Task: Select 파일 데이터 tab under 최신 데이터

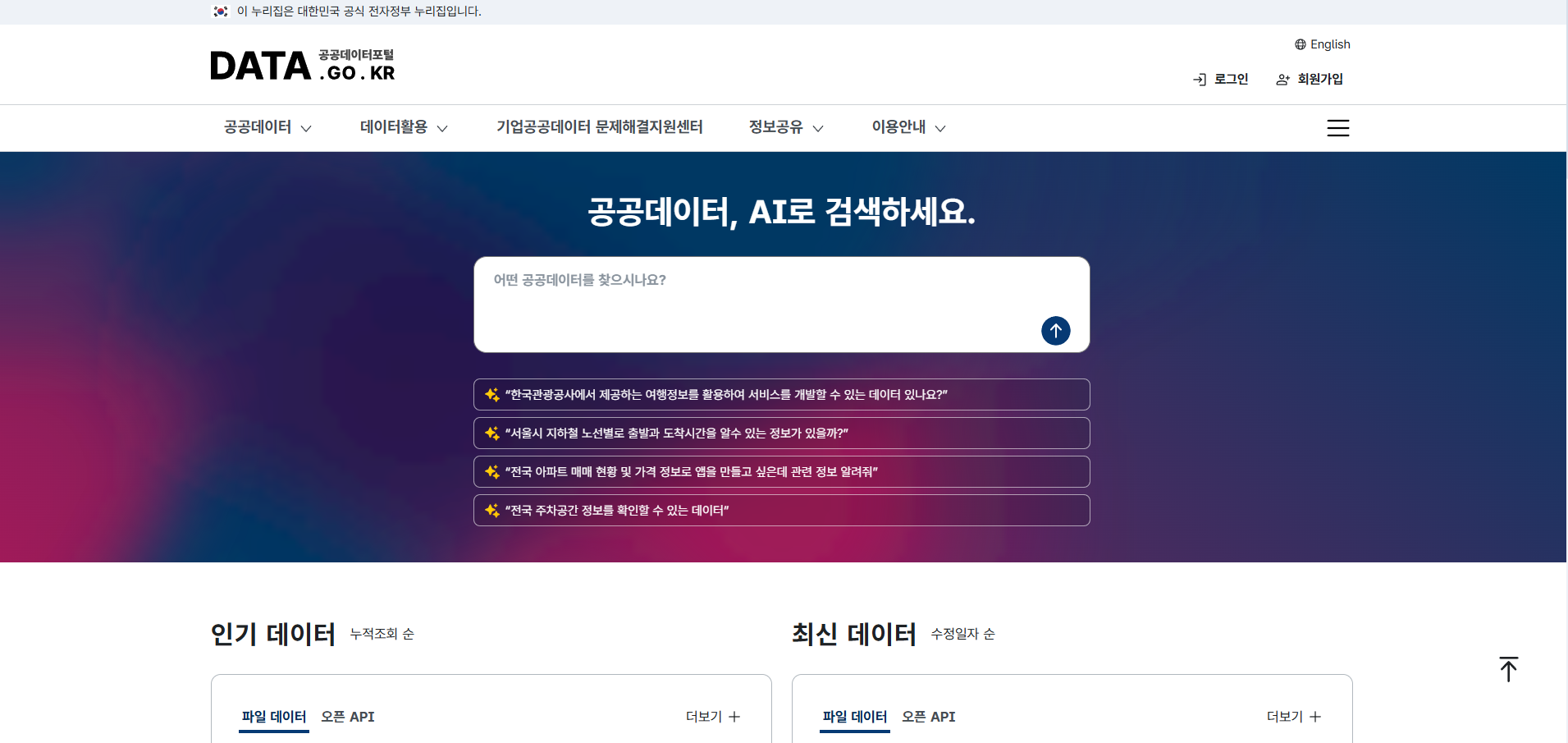Action: 855,717
